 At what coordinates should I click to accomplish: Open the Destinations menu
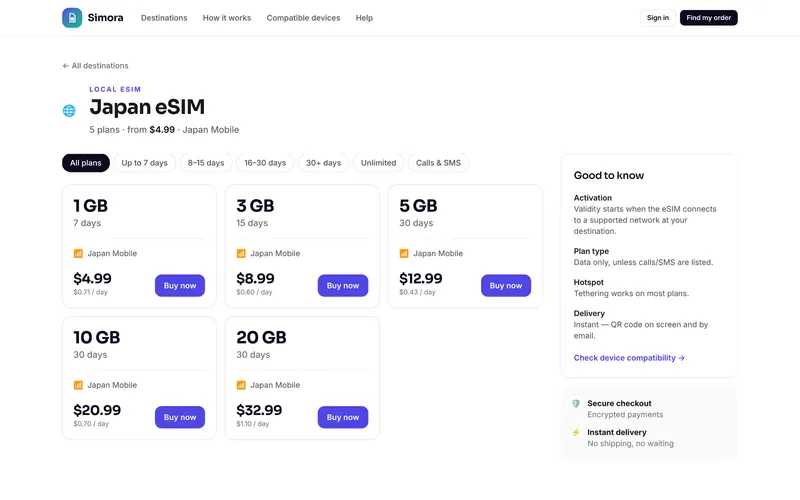[x=164, y=18]
